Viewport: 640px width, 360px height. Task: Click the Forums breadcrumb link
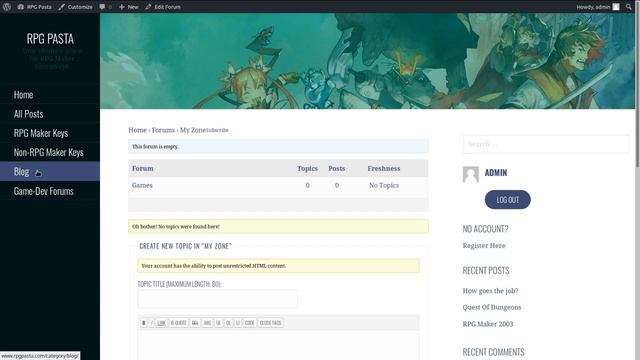tap(163, 130)
